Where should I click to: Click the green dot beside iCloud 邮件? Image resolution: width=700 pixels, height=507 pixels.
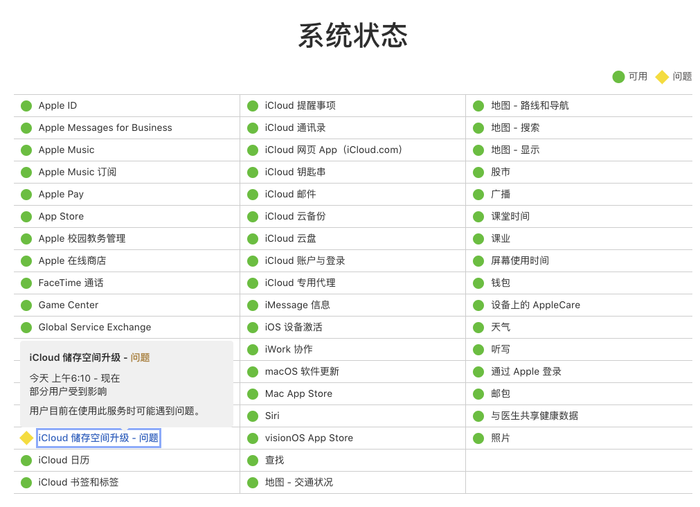(253, 195)
